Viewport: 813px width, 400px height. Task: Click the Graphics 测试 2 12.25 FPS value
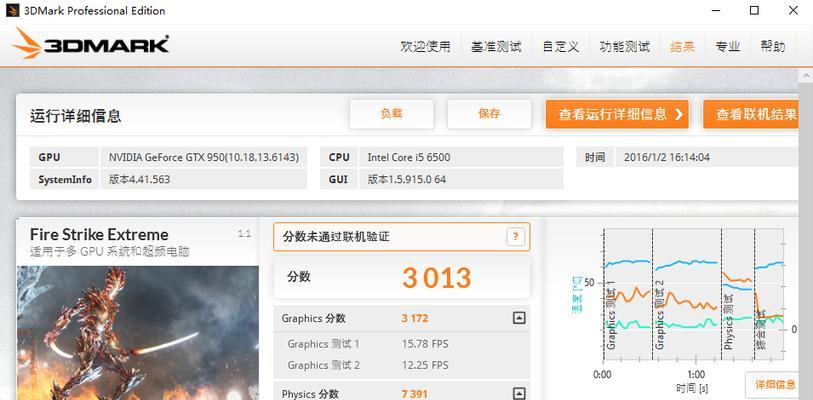[x=425, y=365]
